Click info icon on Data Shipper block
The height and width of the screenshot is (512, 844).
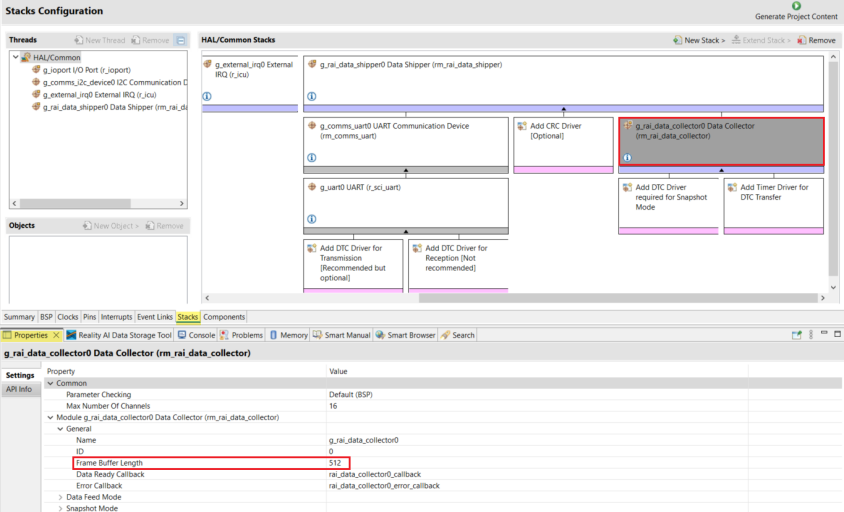coord(312,96)
